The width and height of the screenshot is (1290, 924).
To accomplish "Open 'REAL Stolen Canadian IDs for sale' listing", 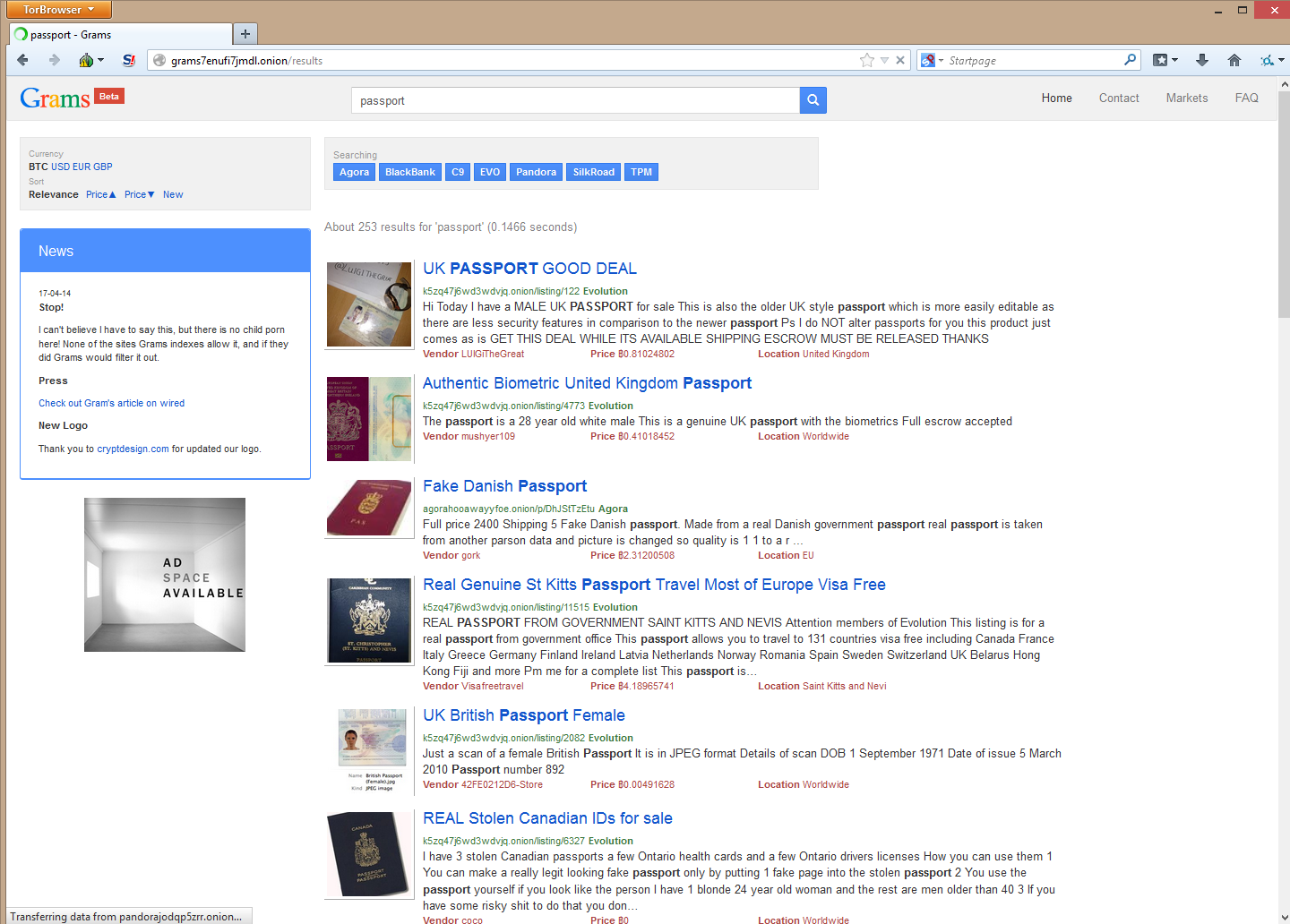I will 547,818.
